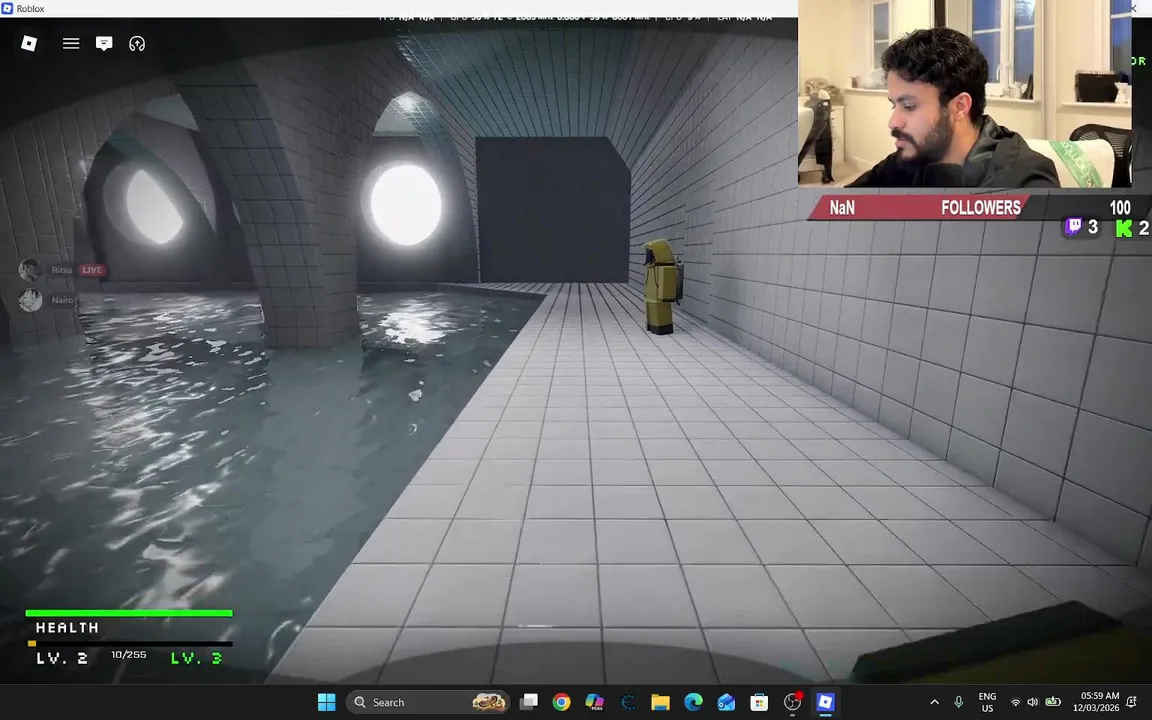The height and width of the screenshot is (720, 1152).
Task: Launch Google Chrome from the taskbar
Action: click(561, 702)
